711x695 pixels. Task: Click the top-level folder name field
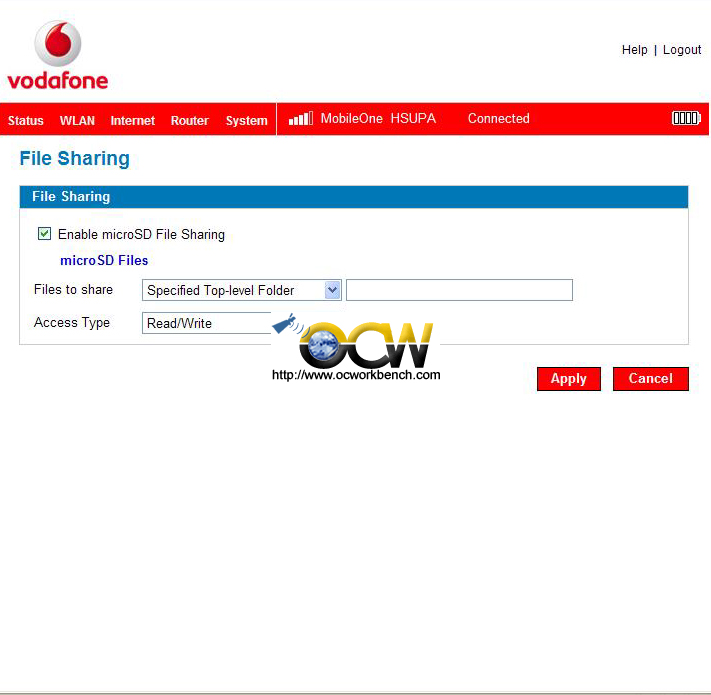pyautogui.click(x=459, y=290)
